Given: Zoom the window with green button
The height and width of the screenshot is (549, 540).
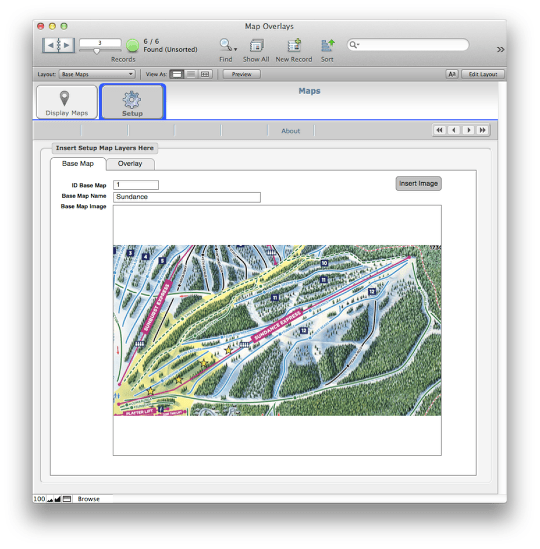Looking at the screenshot, I should click(x=64, y=26).
